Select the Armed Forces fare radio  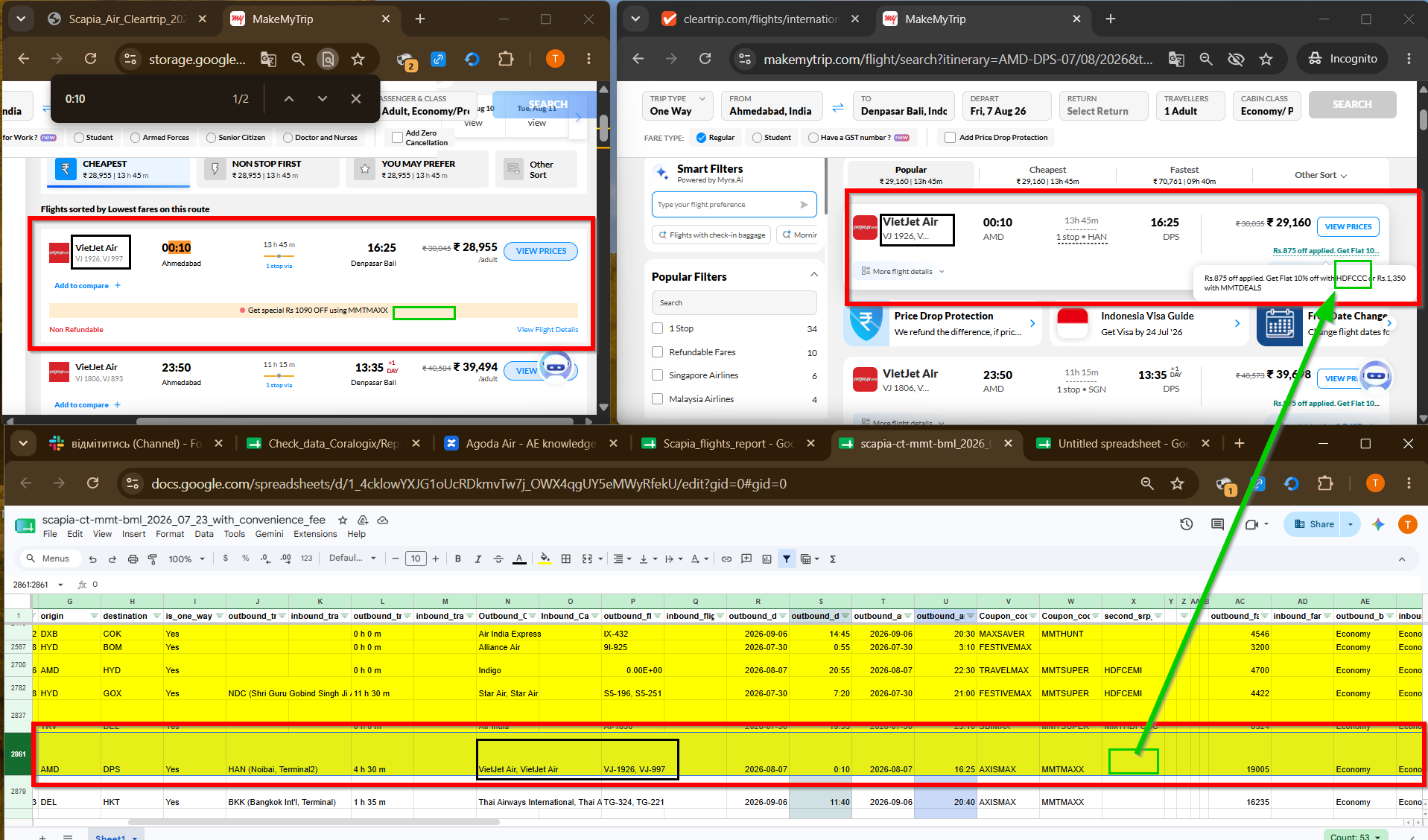pyautogui.click(x=135, y=138)
